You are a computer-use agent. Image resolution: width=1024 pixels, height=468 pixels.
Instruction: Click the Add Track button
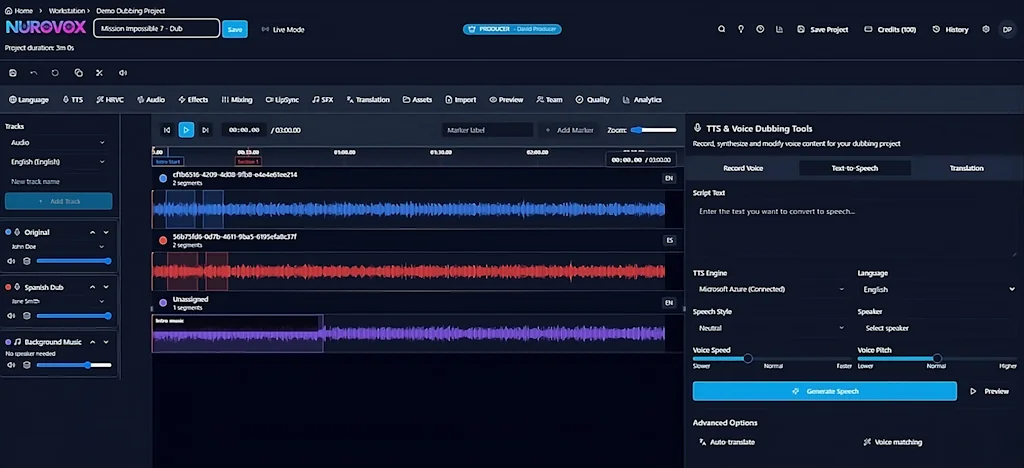[x=59, y=201]
